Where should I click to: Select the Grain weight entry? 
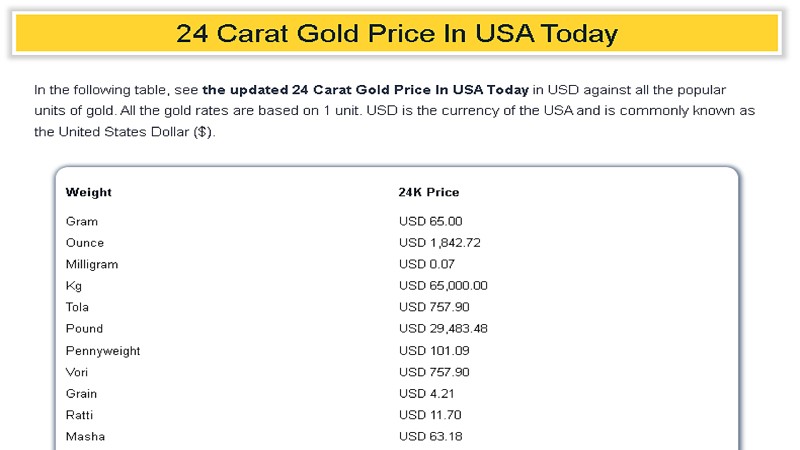(x=81, y=394)
